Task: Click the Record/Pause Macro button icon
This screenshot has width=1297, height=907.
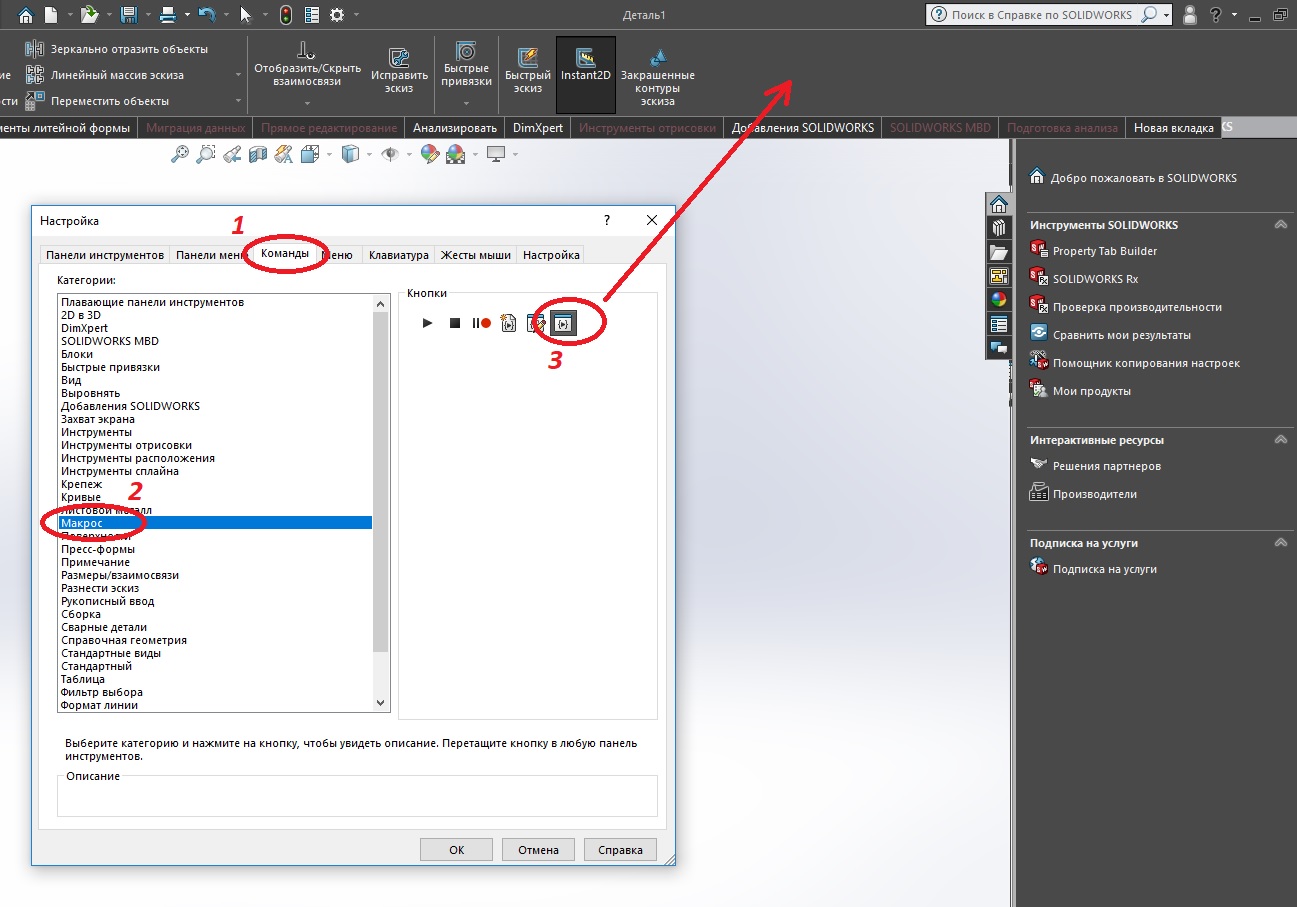Action: [x=482, y=323]
